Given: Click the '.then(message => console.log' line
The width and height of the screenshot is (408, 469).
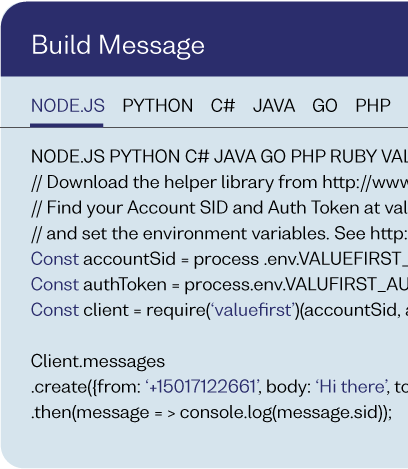Looking at the screenshot, I should tap(211, 413).
